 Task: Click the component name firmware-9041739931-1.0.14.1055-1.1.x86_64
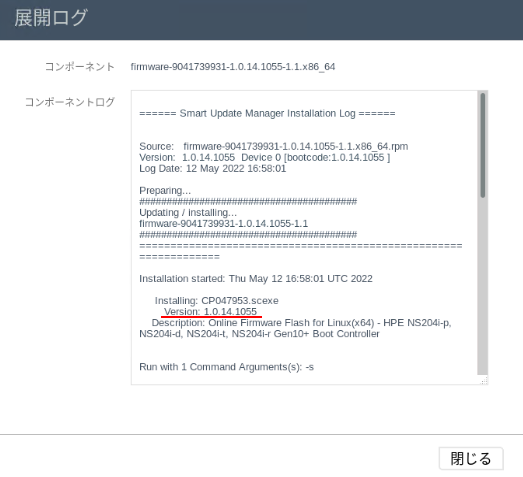tap(232, 67)
